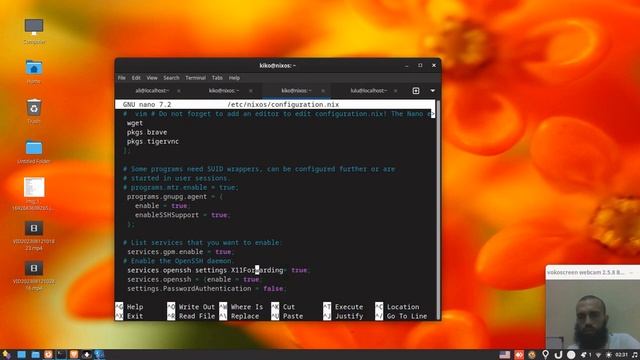Click the US flag keyboard layout indicator
640x360 pixels.
point(505,354)
